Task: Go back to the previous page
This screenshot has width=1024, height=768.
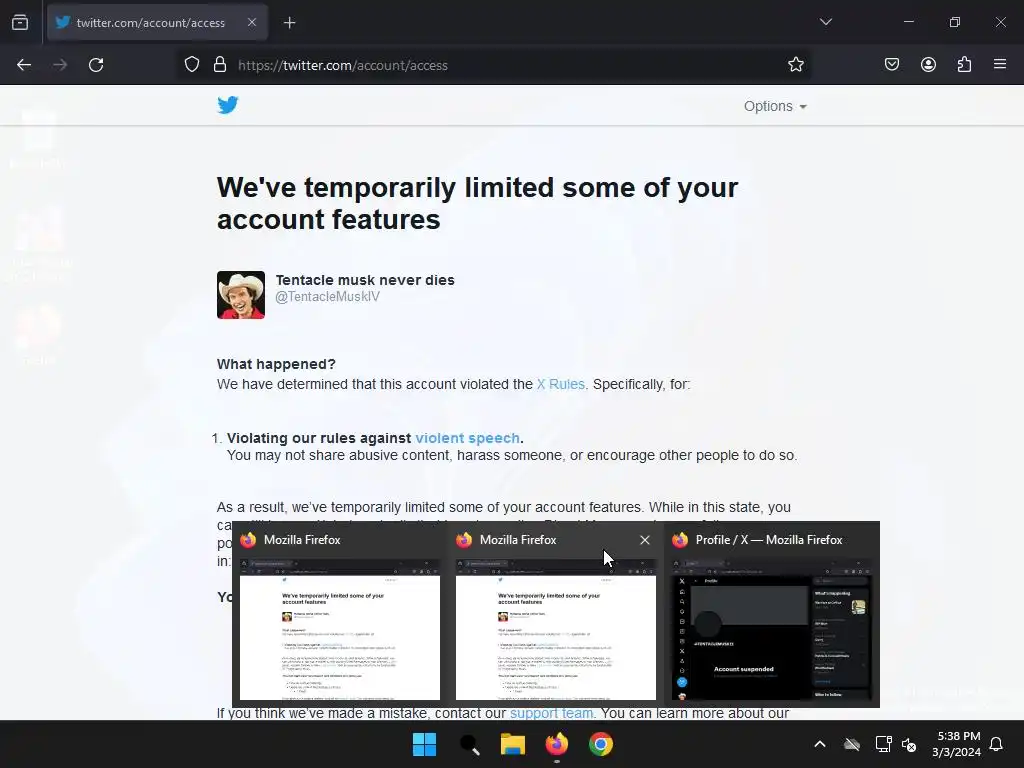Action: [24, 65]
